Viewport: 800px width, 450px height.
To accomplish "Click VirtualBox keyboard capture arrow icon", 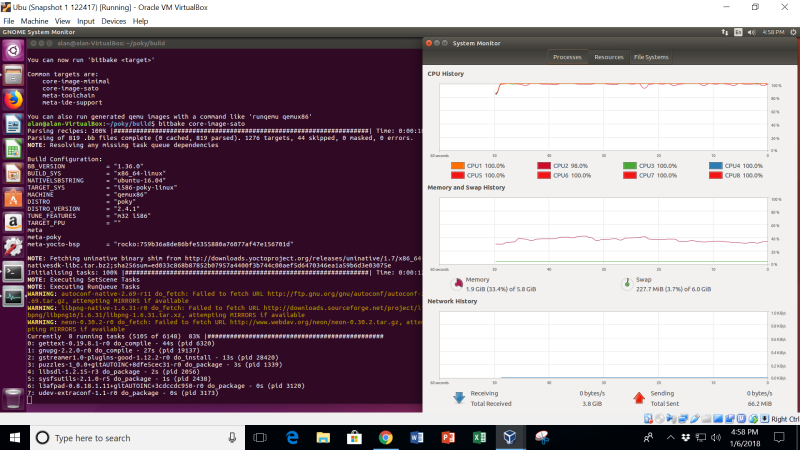I will coord(764,419).
